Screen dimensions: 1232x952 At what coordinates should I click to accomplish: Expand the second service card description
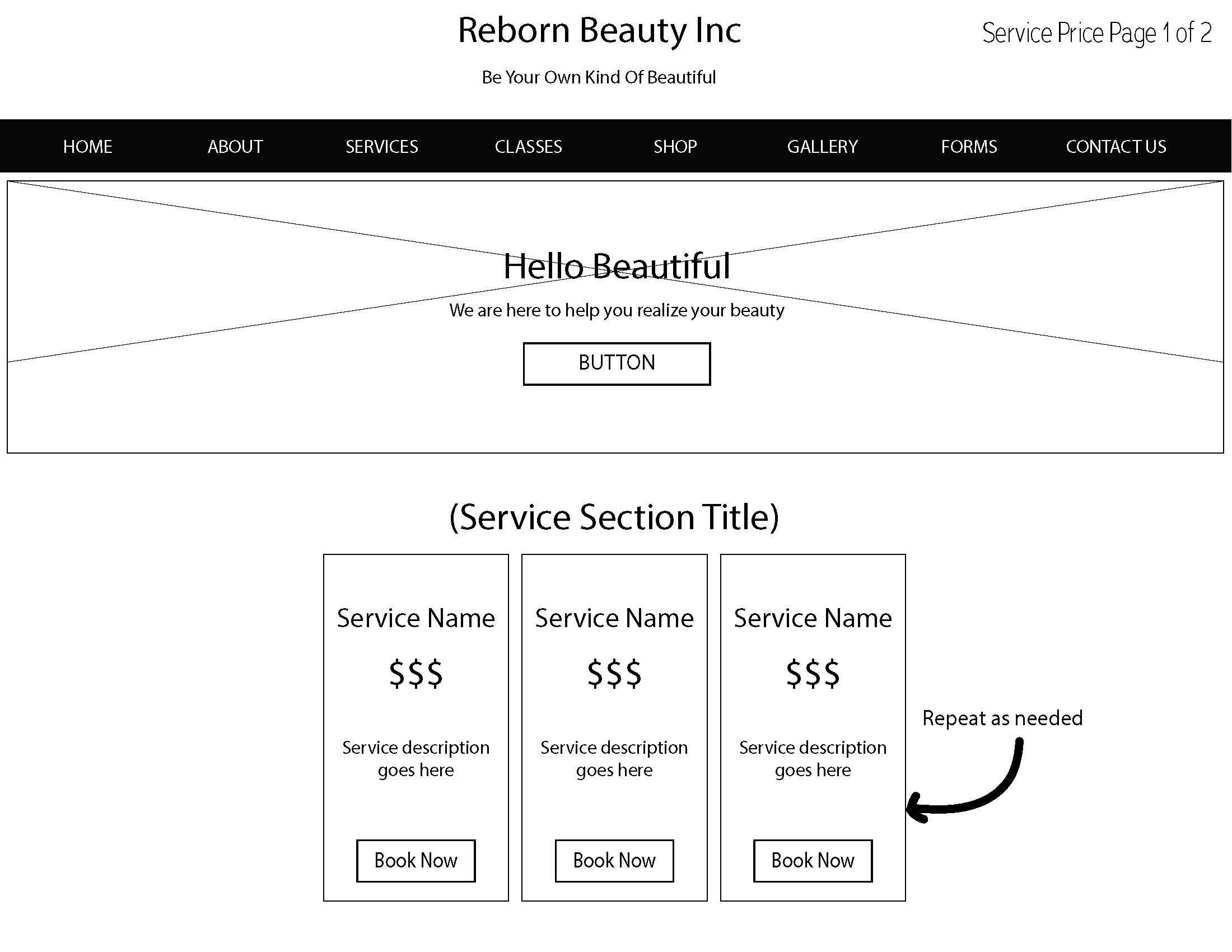[x=613, y=758]
